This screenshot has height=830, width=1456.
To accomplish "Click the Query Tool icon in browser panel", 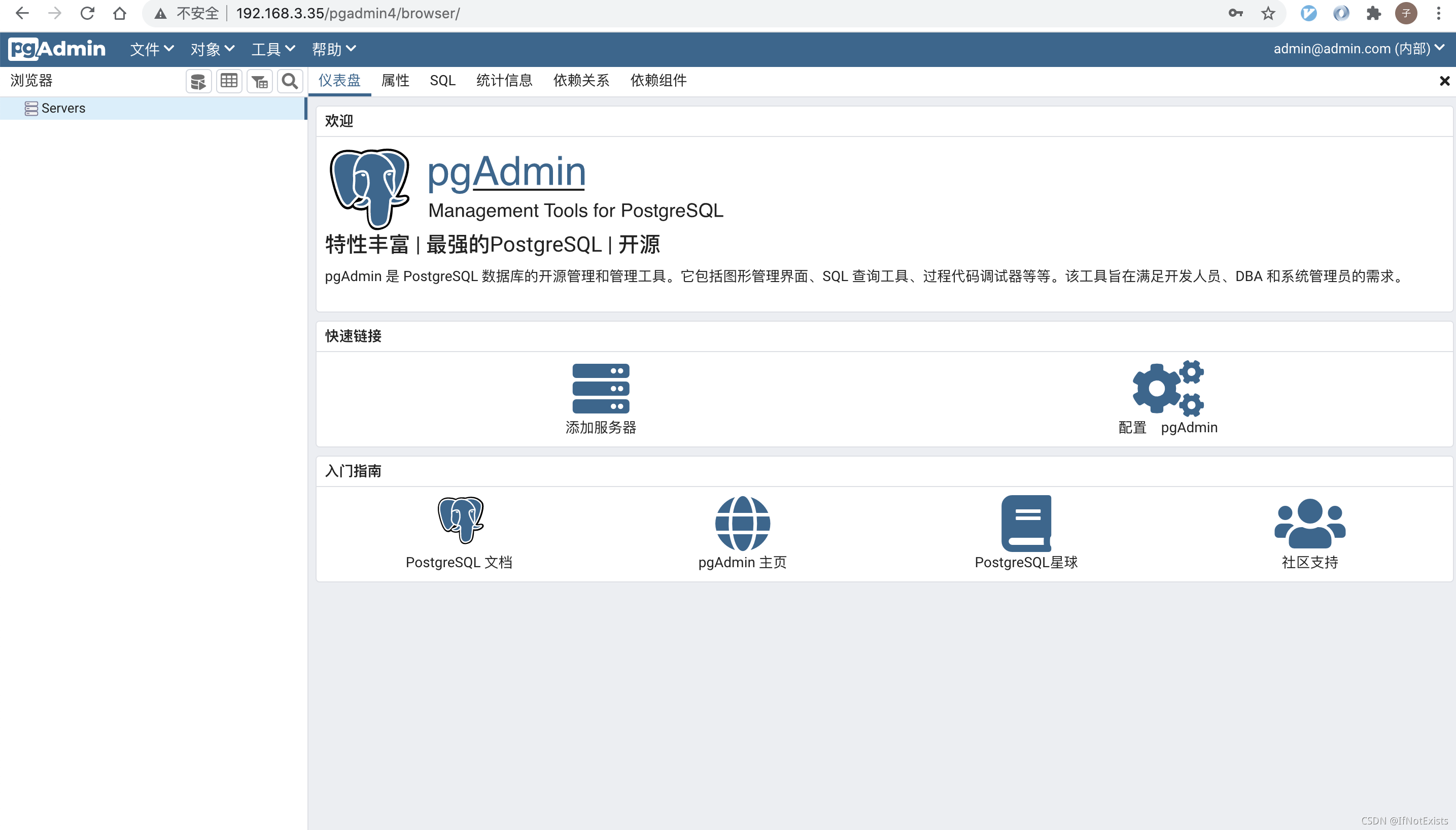I will (x=198, y=82).
